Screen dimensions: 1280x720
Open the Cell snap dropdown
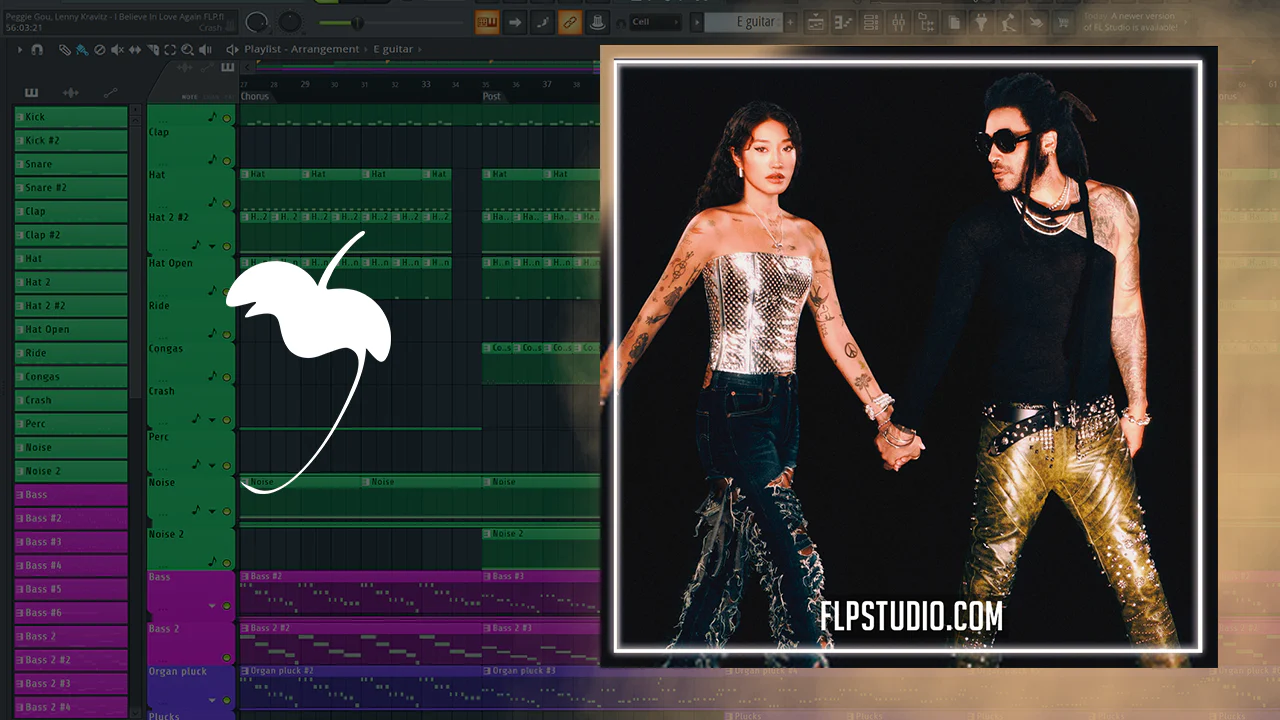coord(655,22)
